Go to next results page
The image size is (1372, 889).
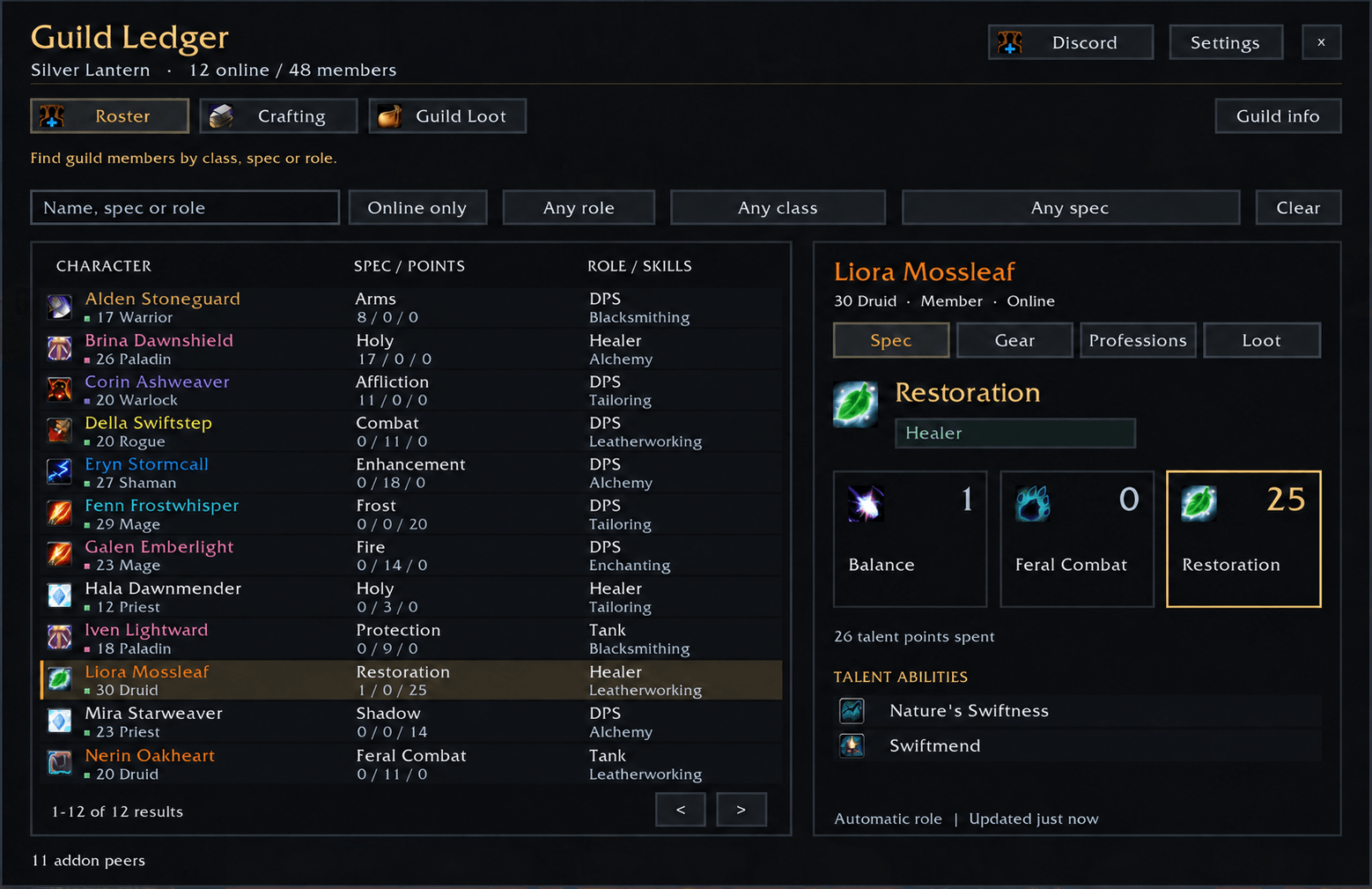741,809
